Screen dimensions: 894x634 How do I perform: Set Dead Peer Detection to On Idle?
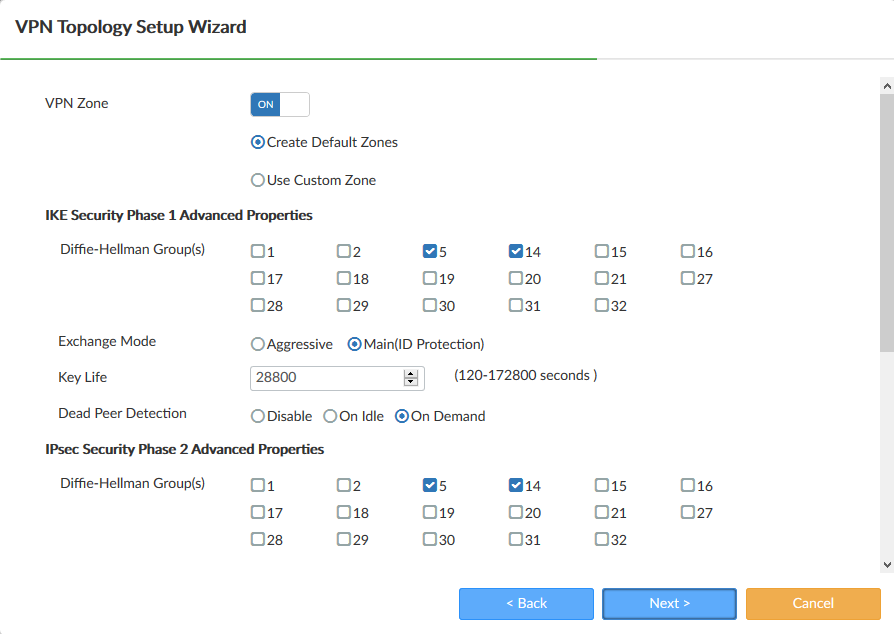[x=329, y=416]
